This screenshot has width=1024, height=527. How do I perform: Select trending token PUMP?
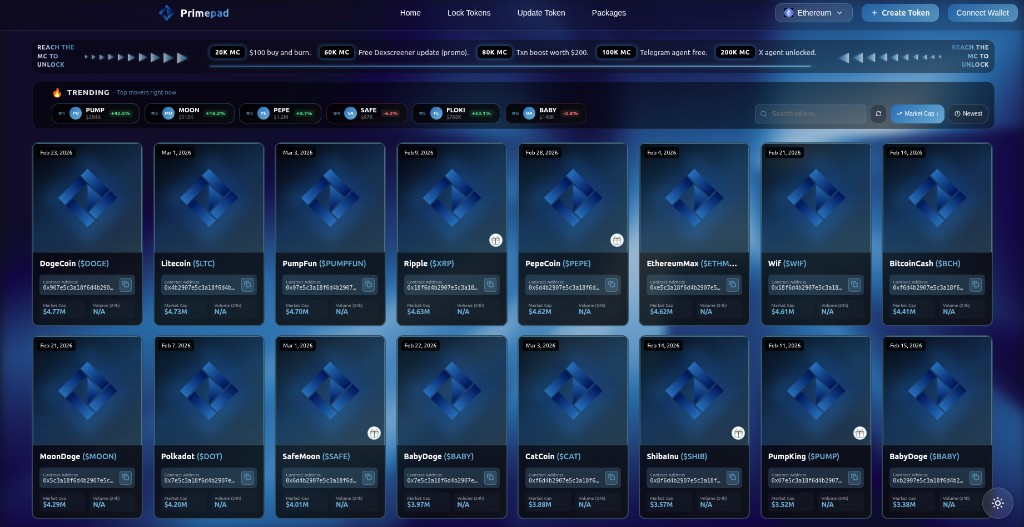(x=95, y=114)
